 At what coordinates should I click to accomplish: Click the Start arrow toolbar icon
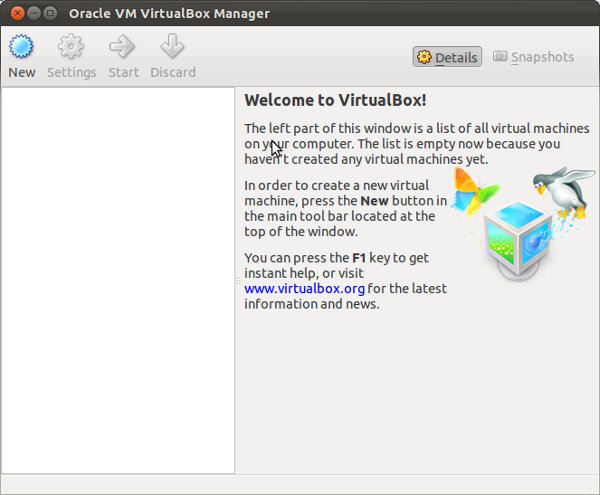coord(122,46)
